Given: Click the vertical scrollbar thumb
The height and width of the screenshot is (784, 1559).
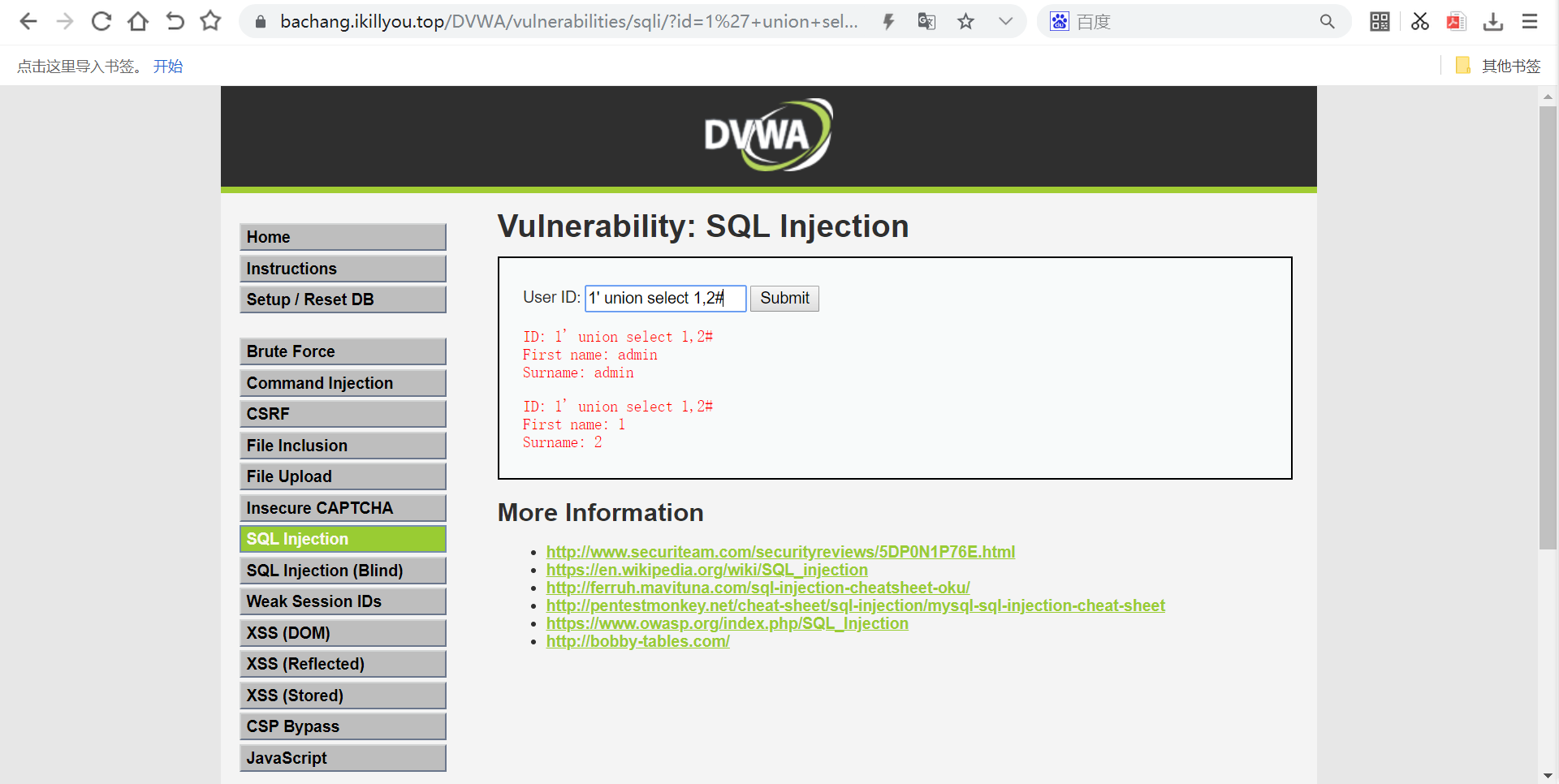Looking at the screenshot, I should pyautogui.click(x=1548, y=329).
